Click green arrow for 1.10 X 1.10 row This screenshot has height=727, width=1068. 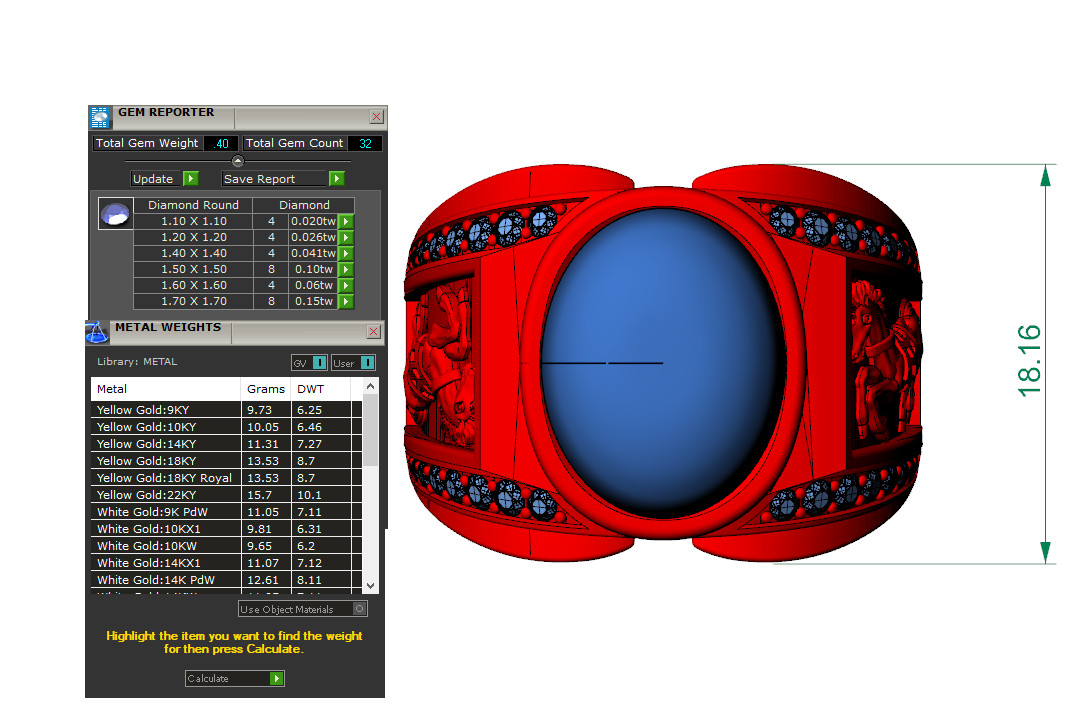point(346,221)
